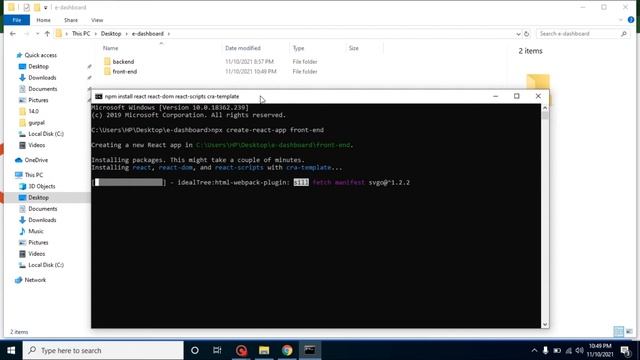Viewport: 640px width, 360px height.
Task: Click the microphone tray icon
Action: [545, 350]
